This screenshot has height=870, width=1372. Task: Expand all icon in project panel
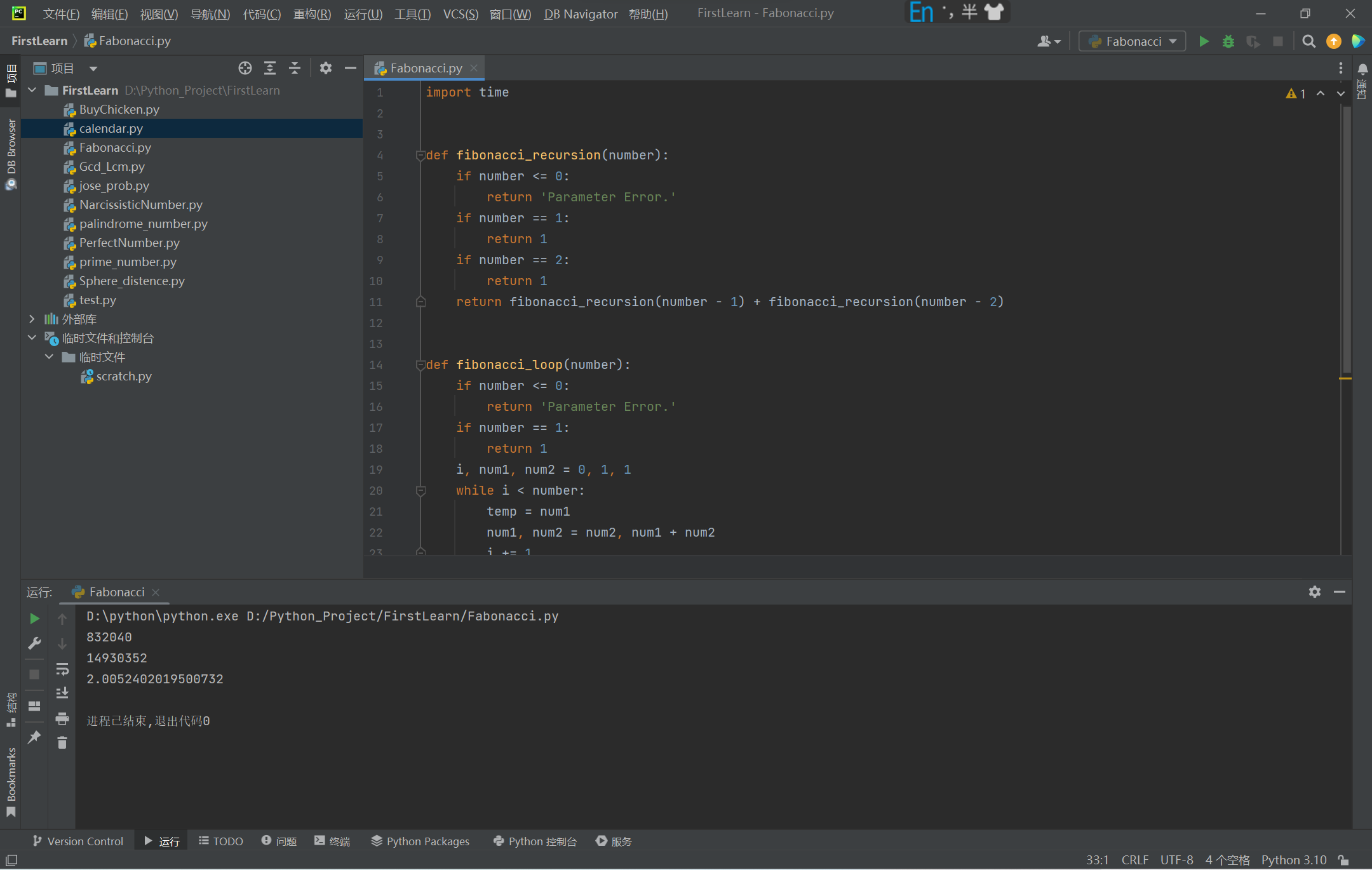pos(270,68)
